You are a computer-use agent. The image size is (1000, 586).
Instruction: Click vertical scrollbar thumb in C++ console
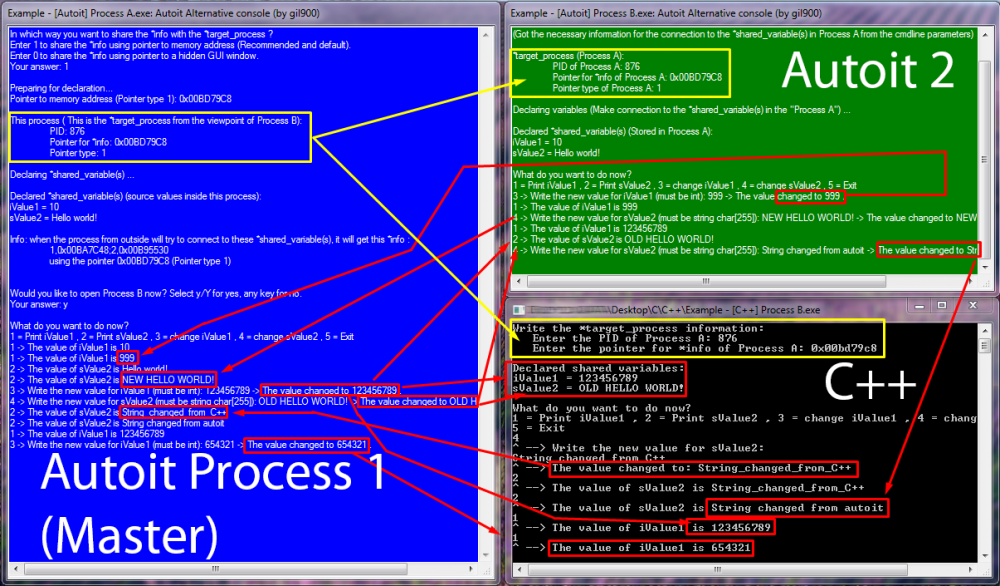click(984, 344)
